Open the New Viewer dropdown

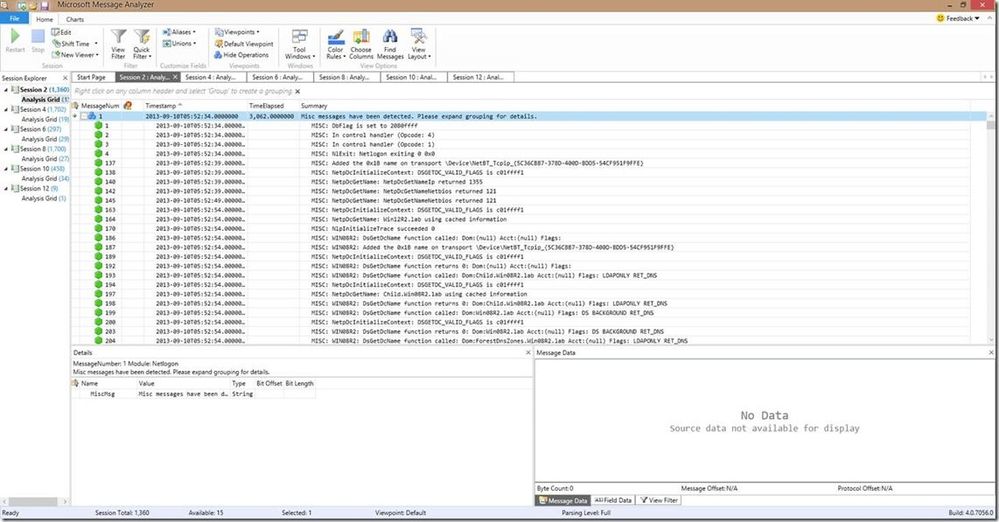tap(75, 55)
